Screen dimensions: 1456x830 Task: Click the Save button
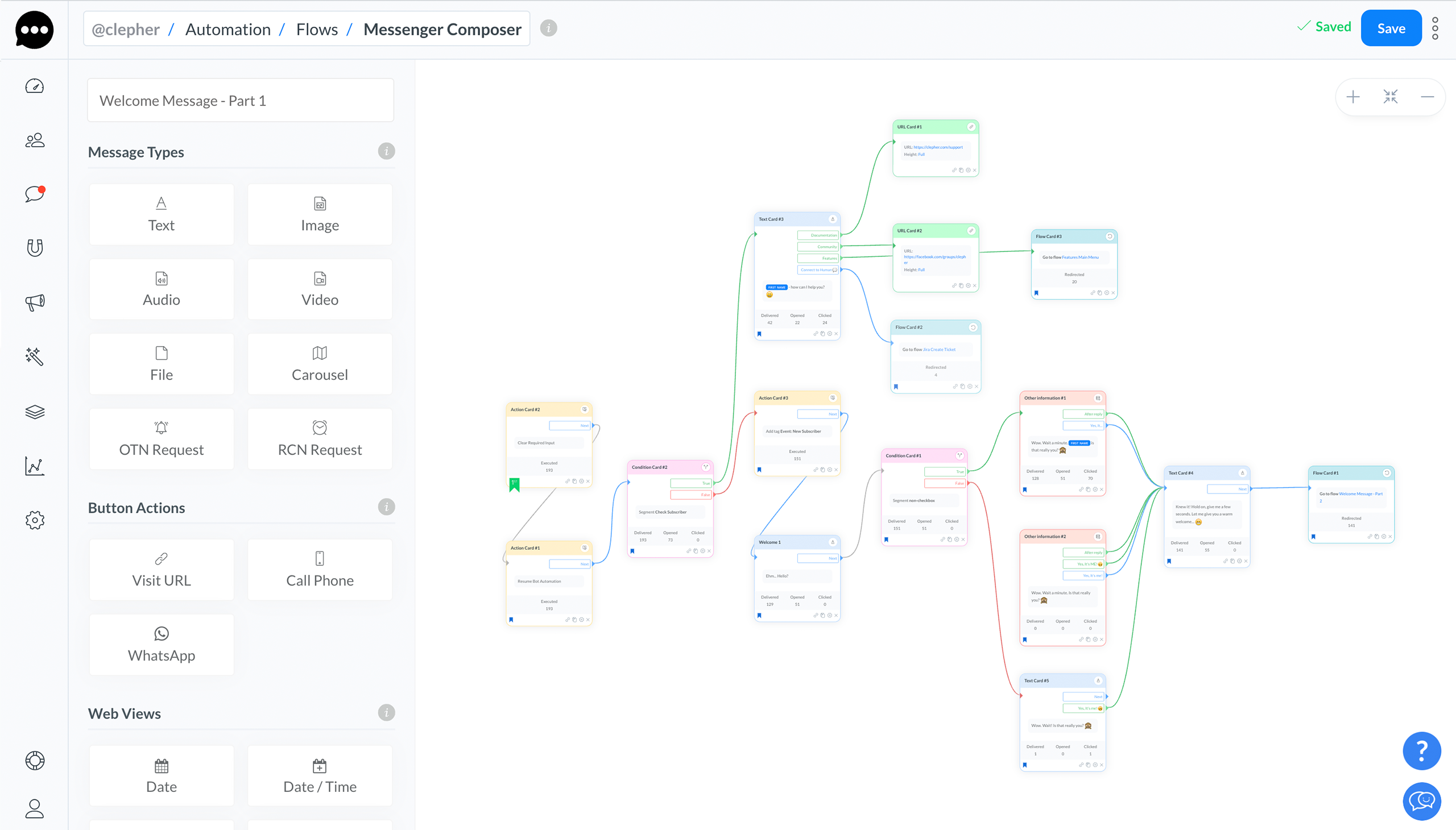1391,28
